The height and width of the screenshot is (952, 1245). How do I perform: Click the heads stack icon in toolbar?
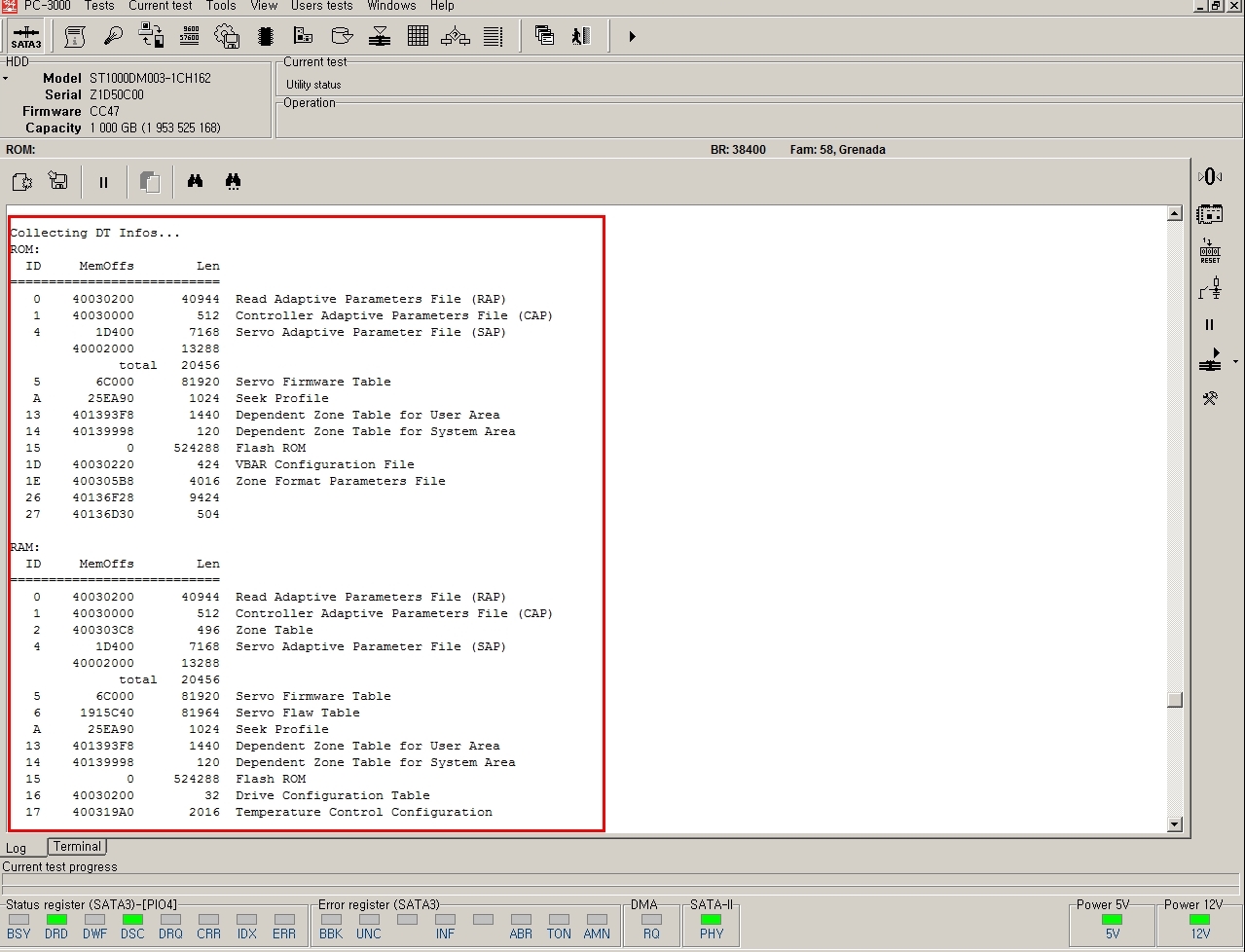[380, 37]
